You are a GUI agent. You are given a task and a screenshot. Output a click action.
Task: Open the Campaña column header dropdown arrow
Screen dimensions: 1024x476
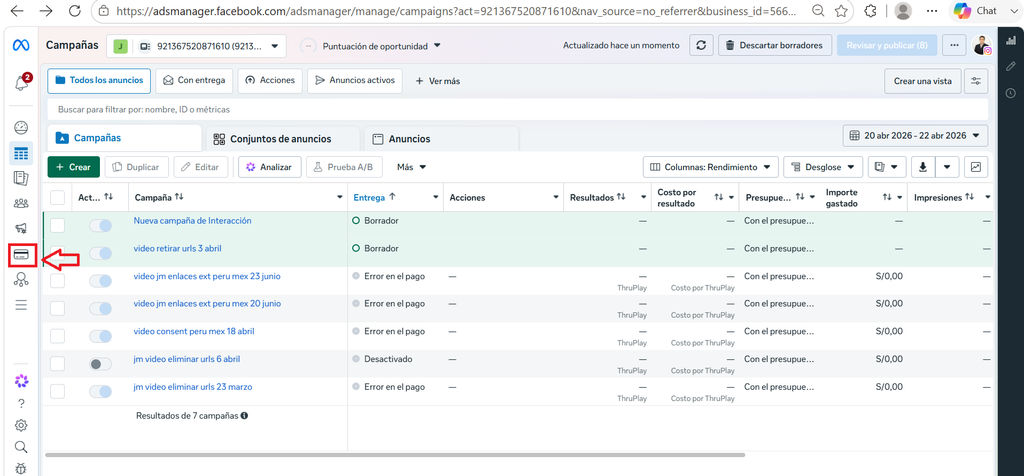340,197
